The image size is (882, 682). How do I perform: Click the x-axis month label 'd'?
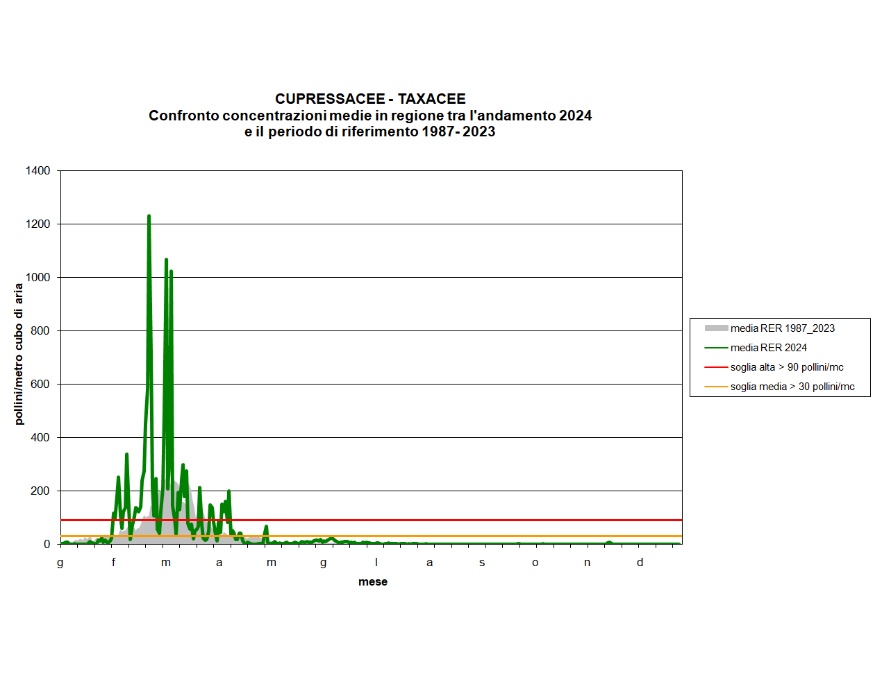(x=640, y=562)
